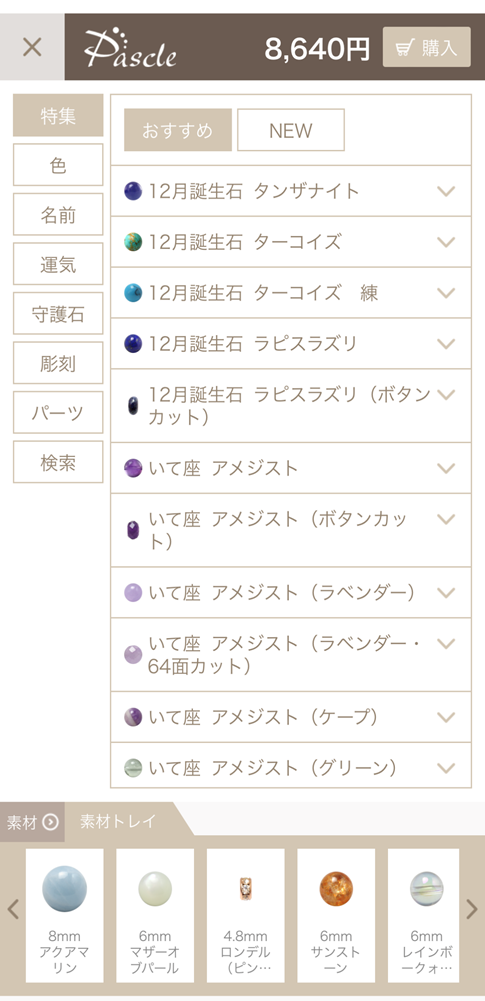485x1001 pixels.
Task: Open the 守護石 category
Action: click(58, 313)
